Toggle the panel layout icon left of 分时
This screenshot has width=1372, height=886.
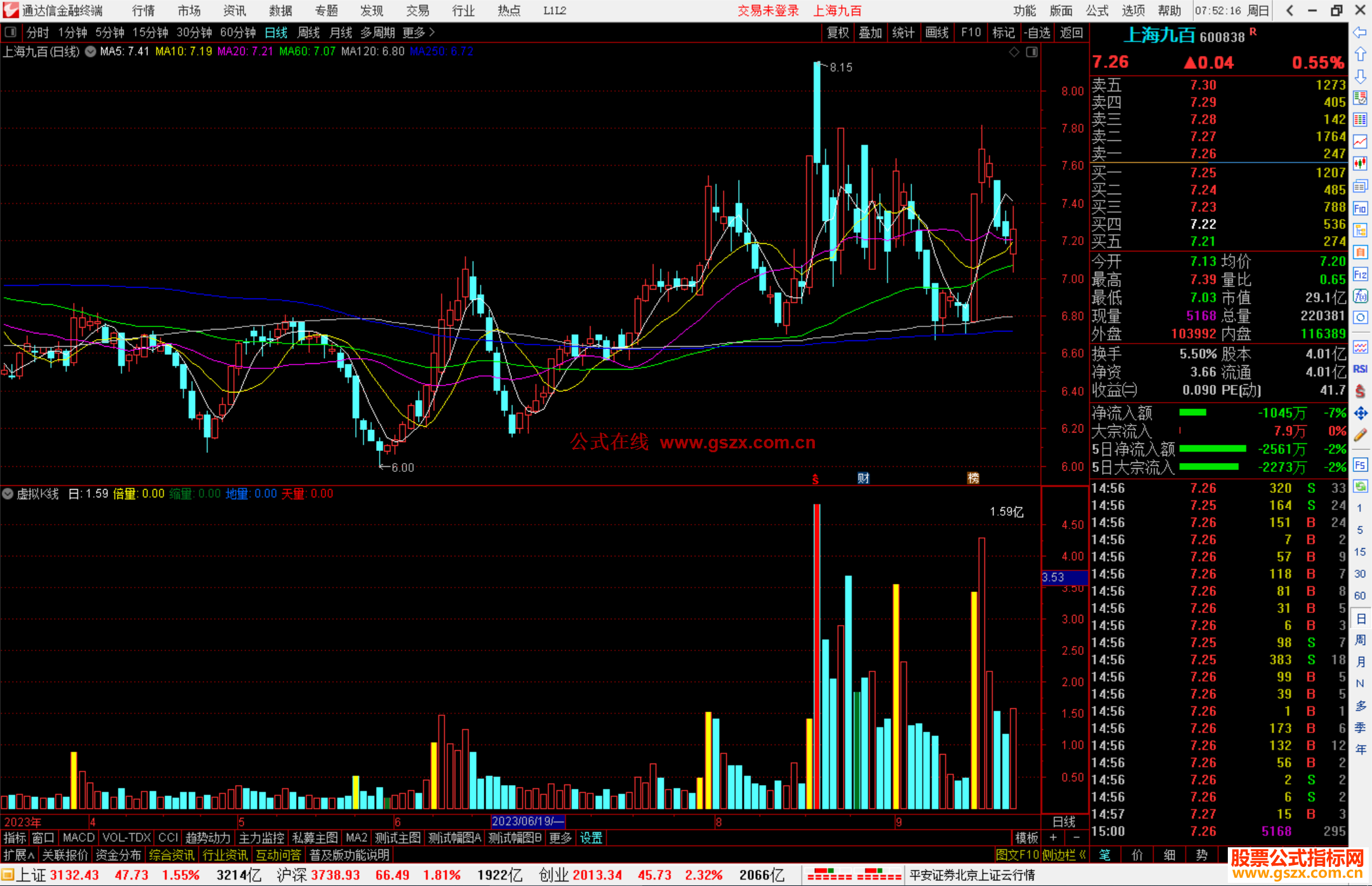(11, 32)
